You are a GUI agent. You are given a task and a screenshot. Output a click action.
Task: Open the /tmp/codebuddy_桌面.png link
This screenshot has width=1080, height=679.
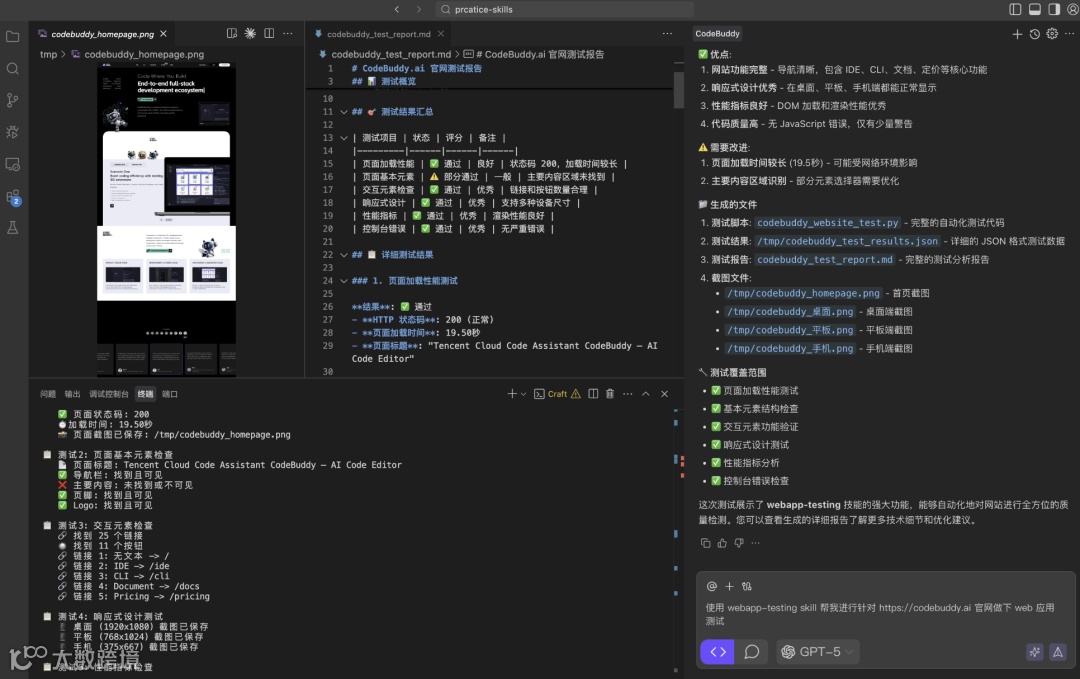tap(790, 312)
